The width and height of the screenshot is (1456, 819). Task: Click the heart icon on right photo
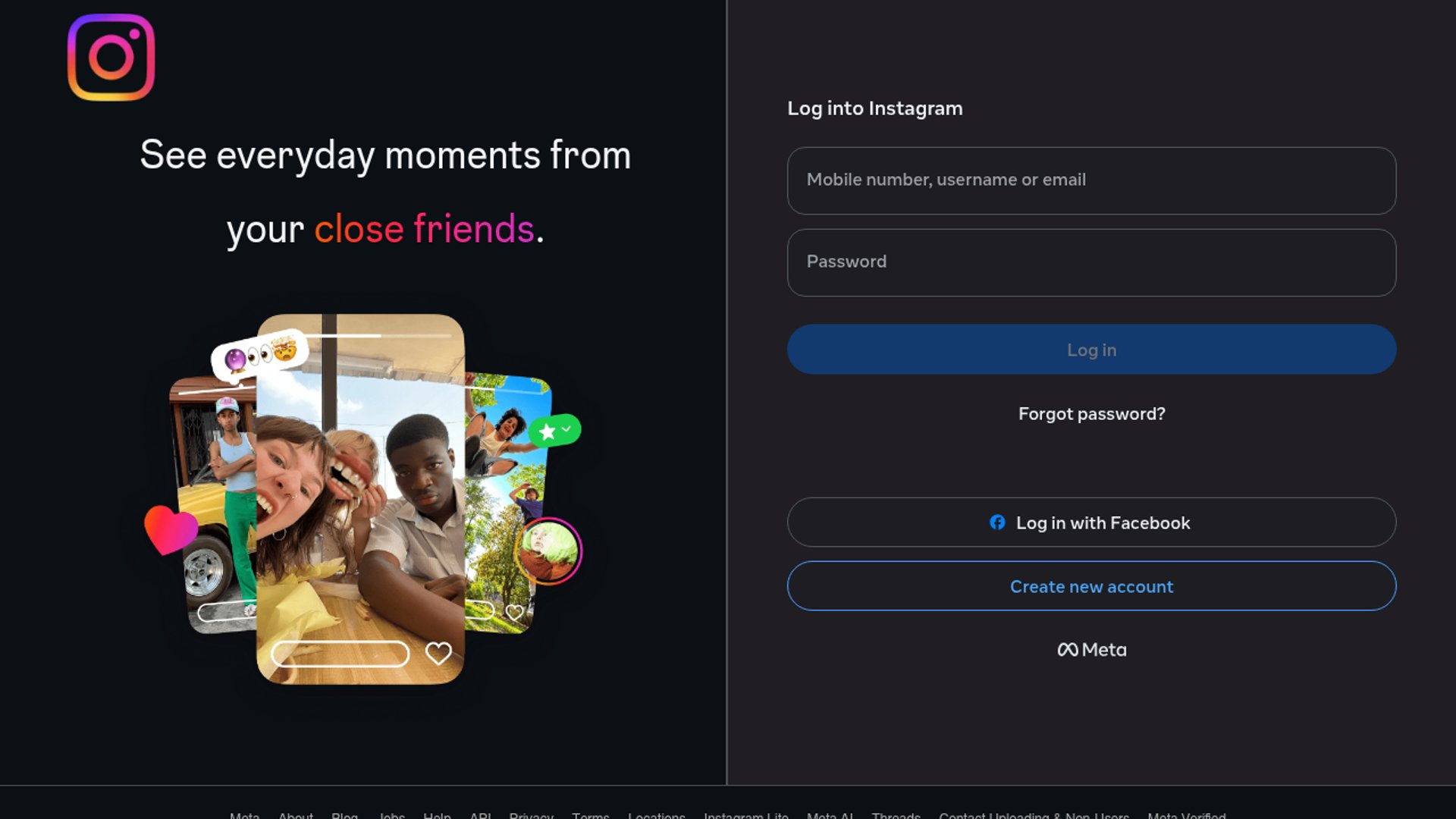[x=515, y=612]
